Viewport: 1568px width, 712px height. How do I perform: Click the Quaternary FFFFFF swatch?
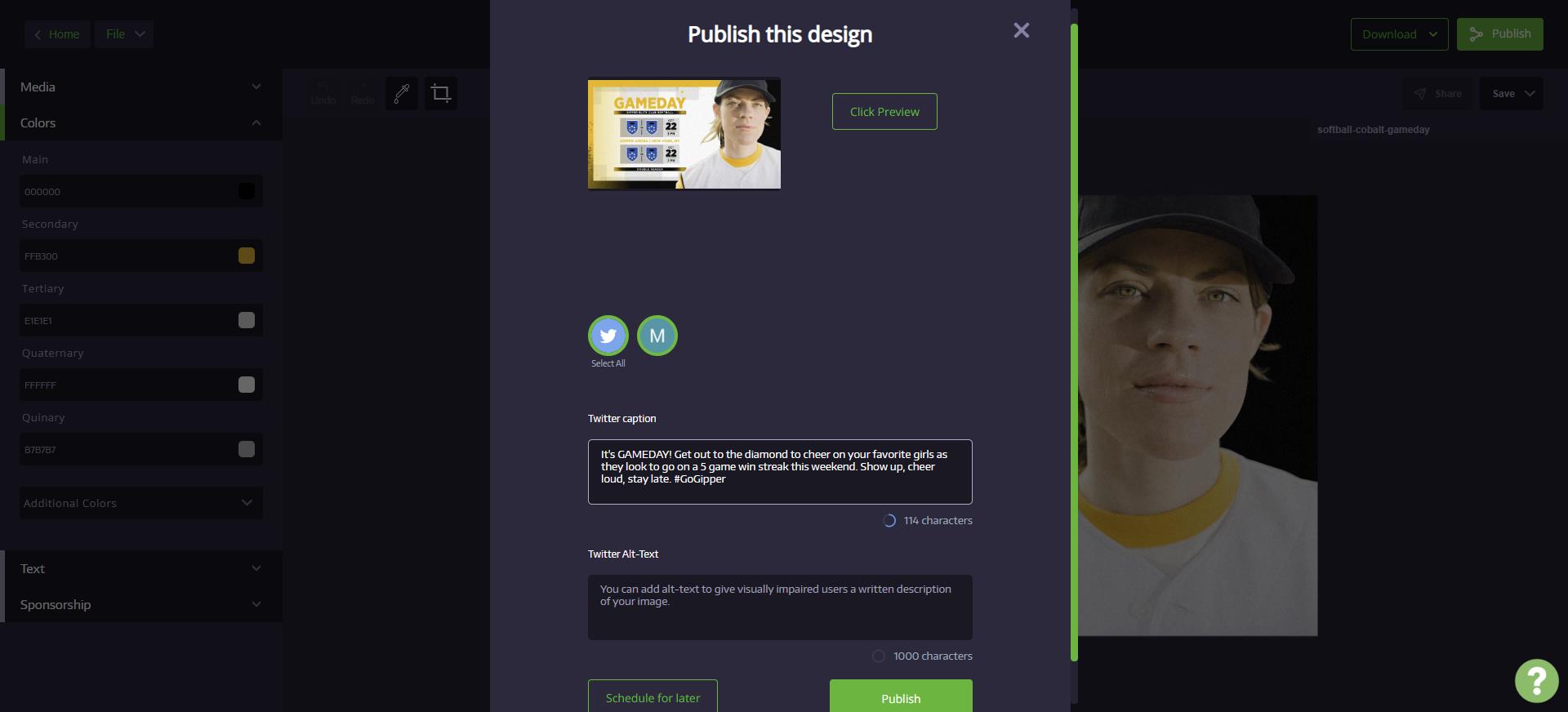(x=247, y=385)
